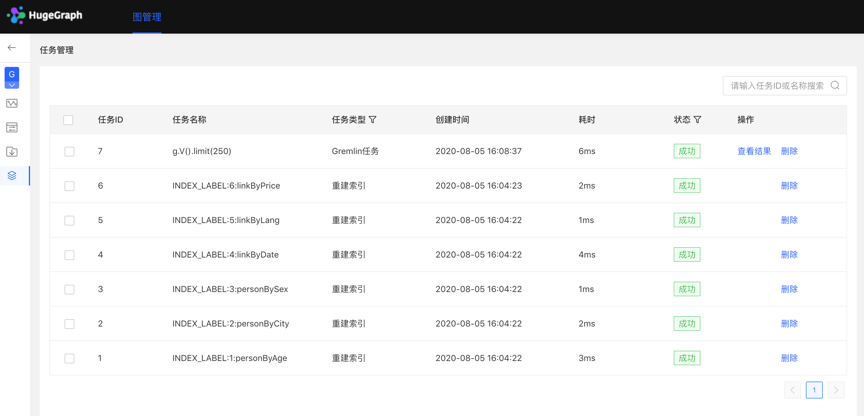The height and width of the screenshot is (416, 864).
Task: Click 查看结果 for the Gremlin task
Action: 754,152
